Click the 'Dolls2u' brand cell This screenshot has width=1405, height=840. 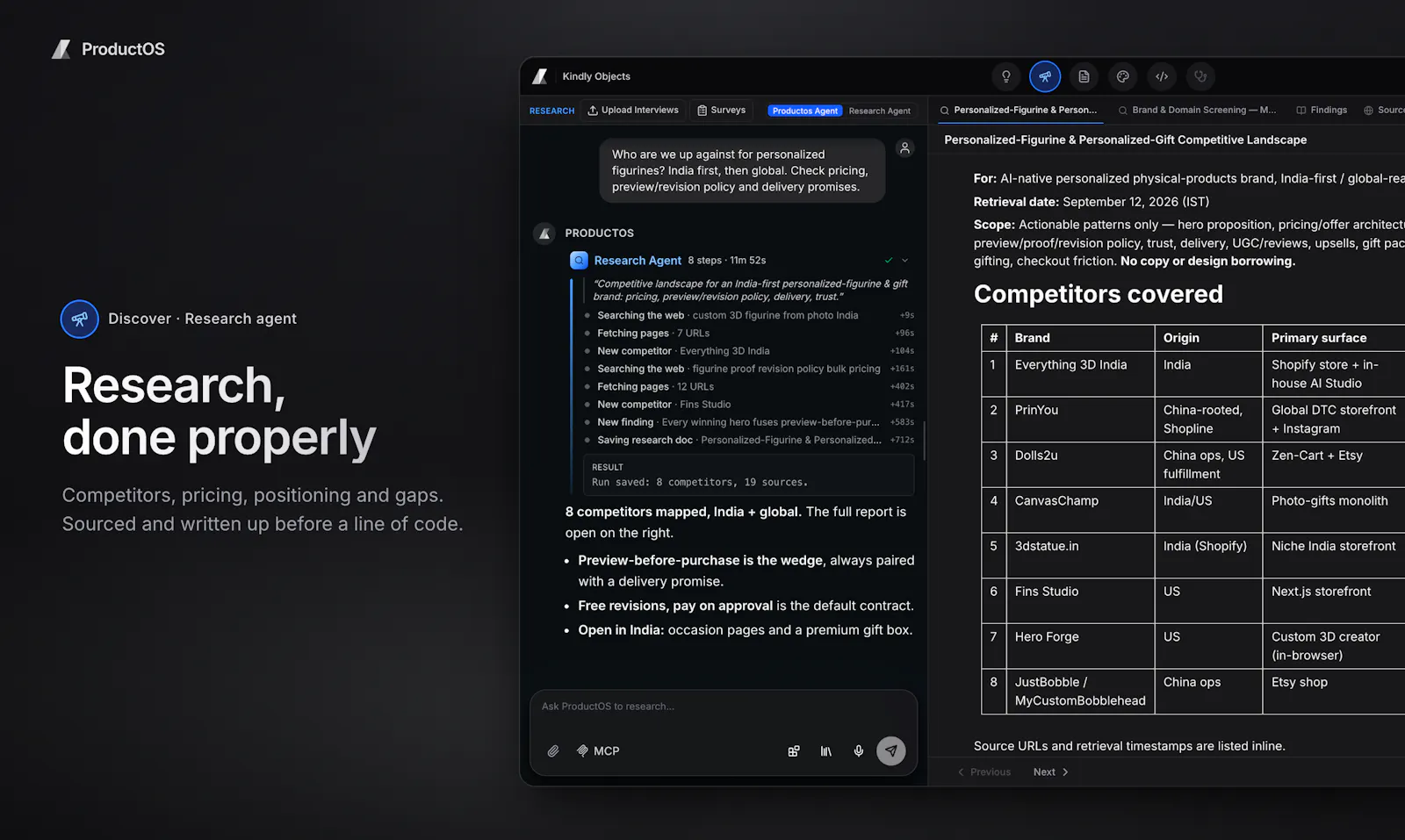pyautogui.click(x=1080, y=464)
